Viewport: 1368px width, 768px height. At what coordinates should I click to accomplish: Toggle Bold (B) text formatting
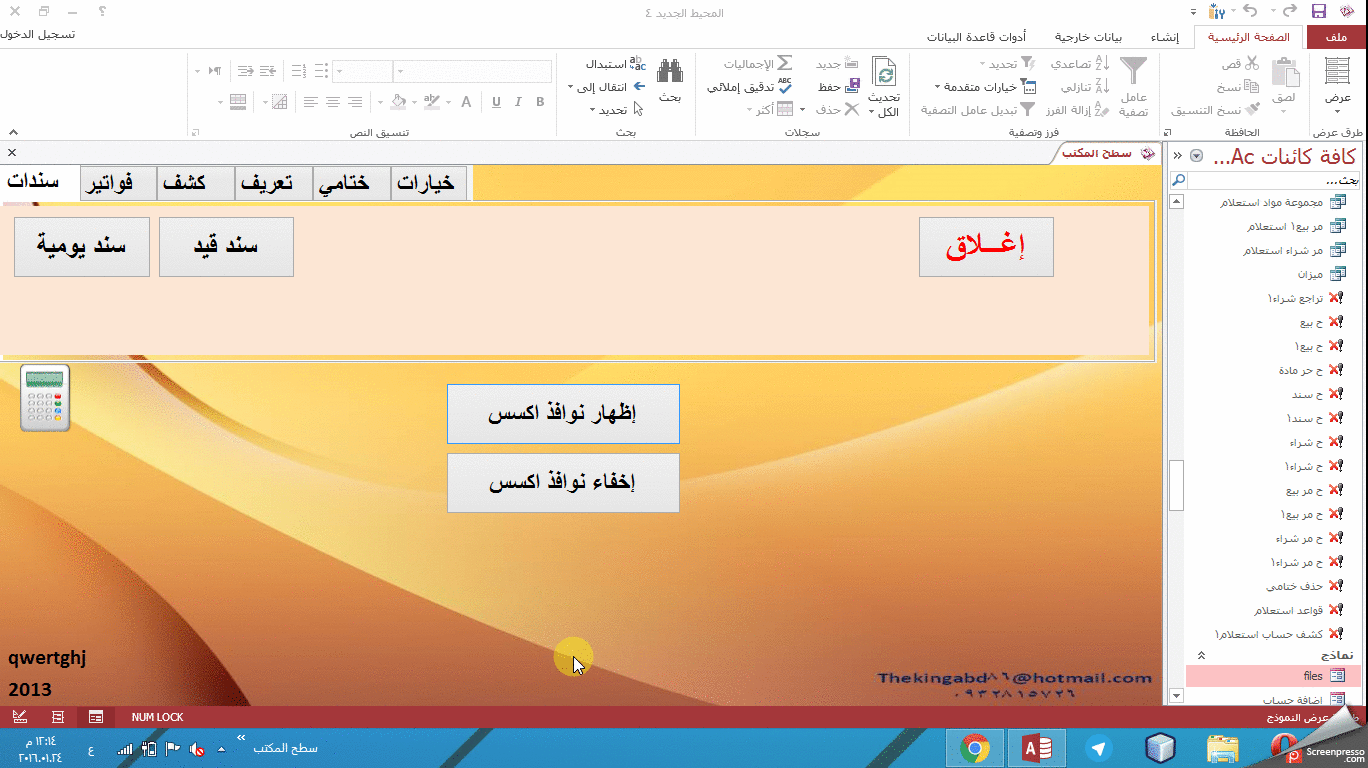(540, 102)
